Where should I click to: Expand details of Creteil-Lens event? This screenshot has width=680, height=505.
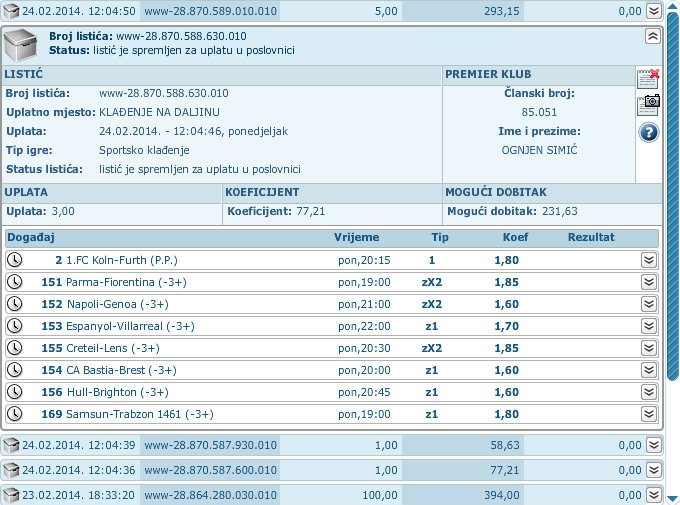(x=649, y=348)
